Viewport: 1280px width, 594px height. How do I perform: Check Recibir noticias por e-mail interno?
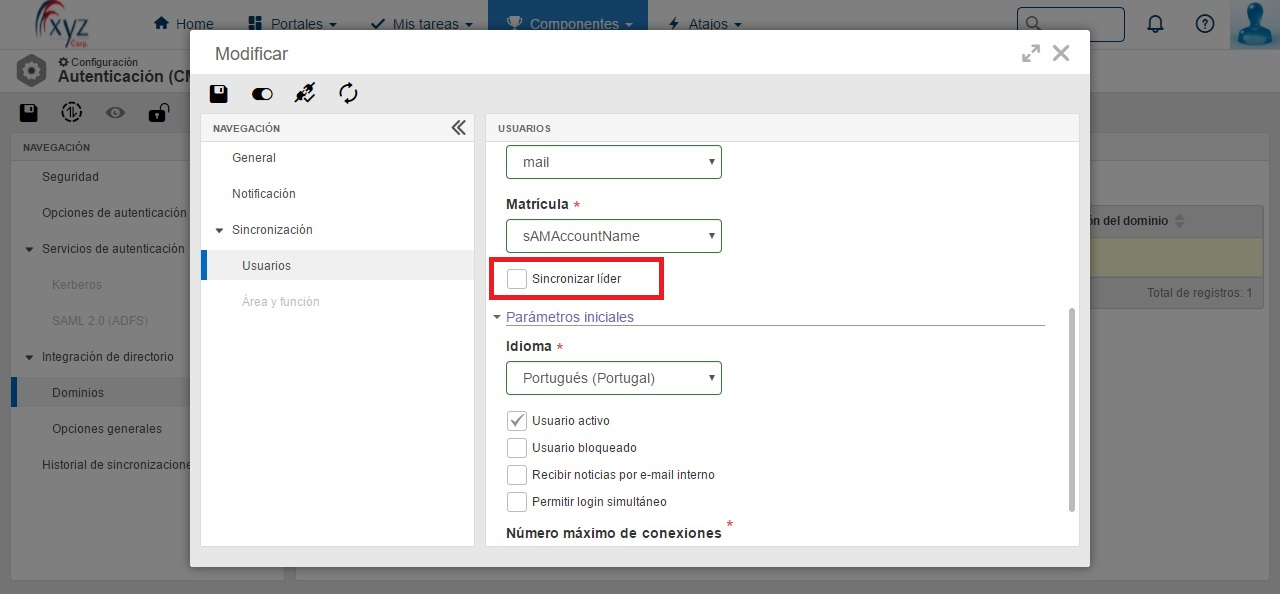(x=517, y=475)
